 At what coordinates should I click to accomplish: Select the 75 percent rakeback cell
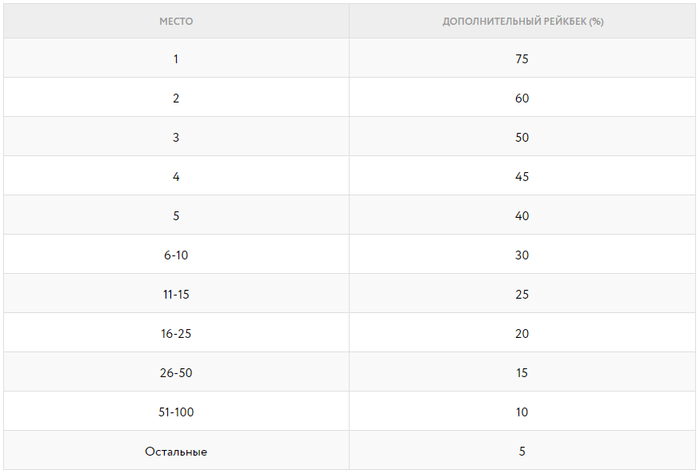point(522,58)
